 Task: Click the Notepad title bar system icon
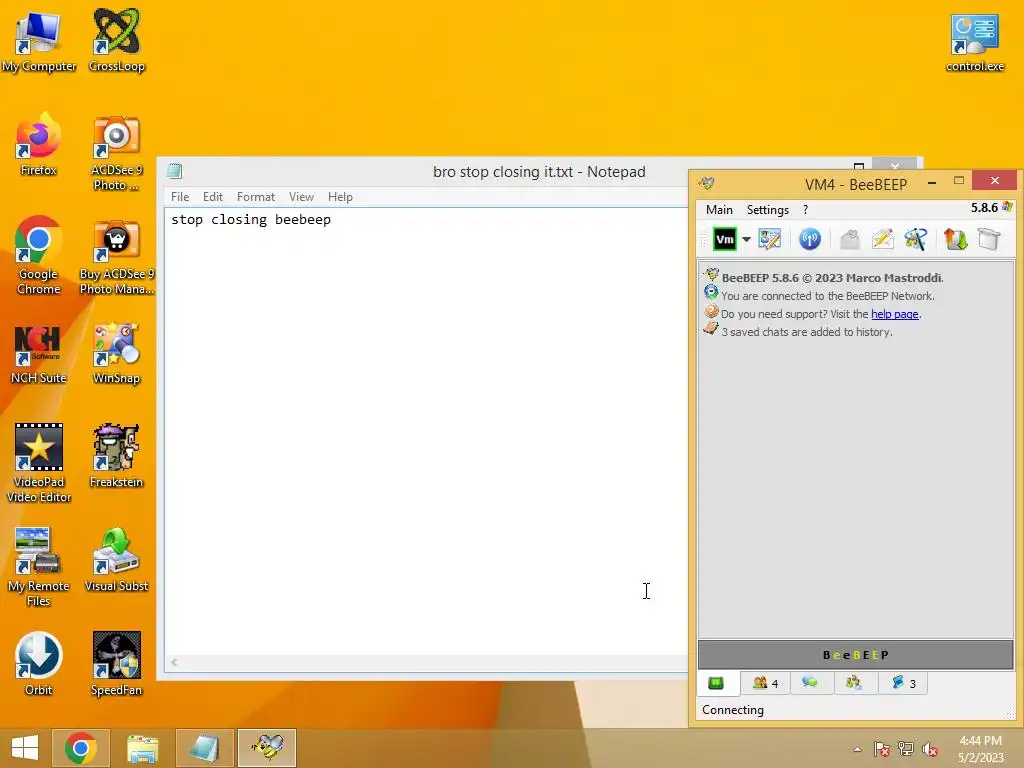174,171
